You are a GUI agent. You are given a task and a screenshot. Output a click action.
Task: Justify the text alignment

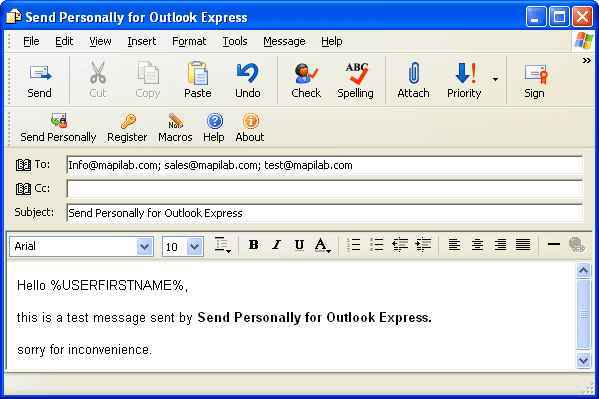tap(523, 245)
